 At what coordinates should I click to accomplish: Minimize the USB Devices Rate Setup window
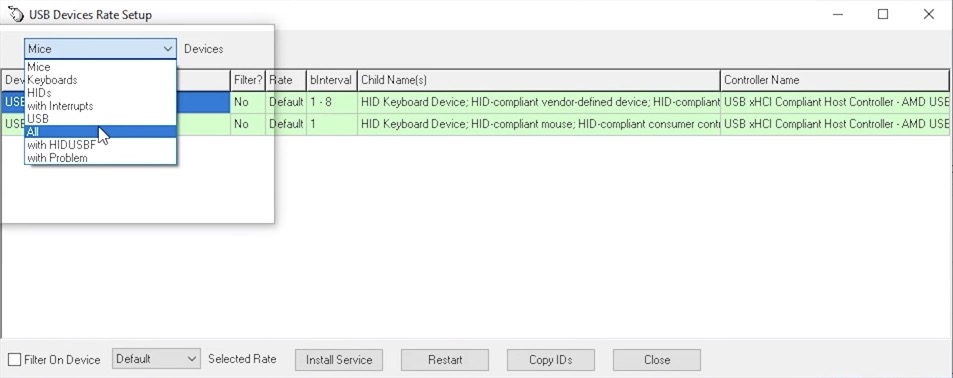point(838,14)
